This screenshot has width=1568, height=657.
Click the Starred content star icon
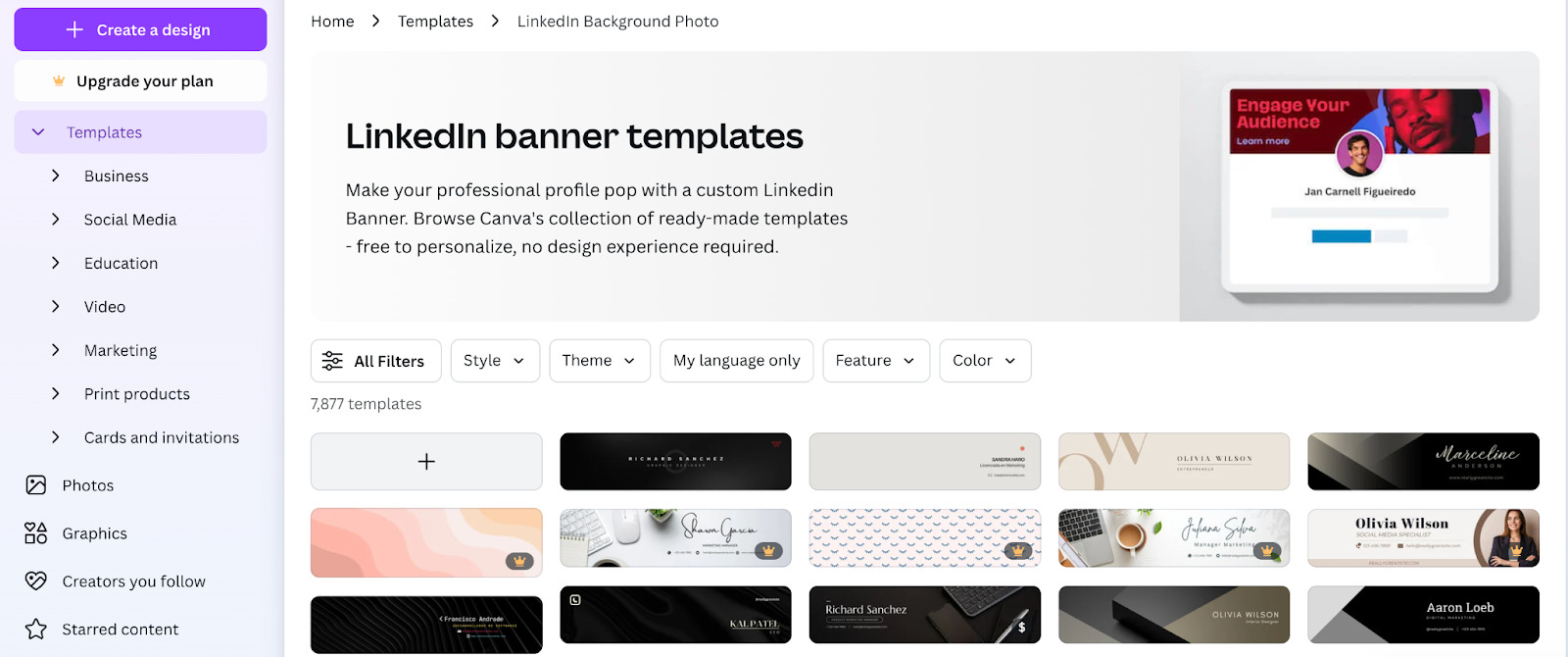pyautogui.click(x=36, y=630)
